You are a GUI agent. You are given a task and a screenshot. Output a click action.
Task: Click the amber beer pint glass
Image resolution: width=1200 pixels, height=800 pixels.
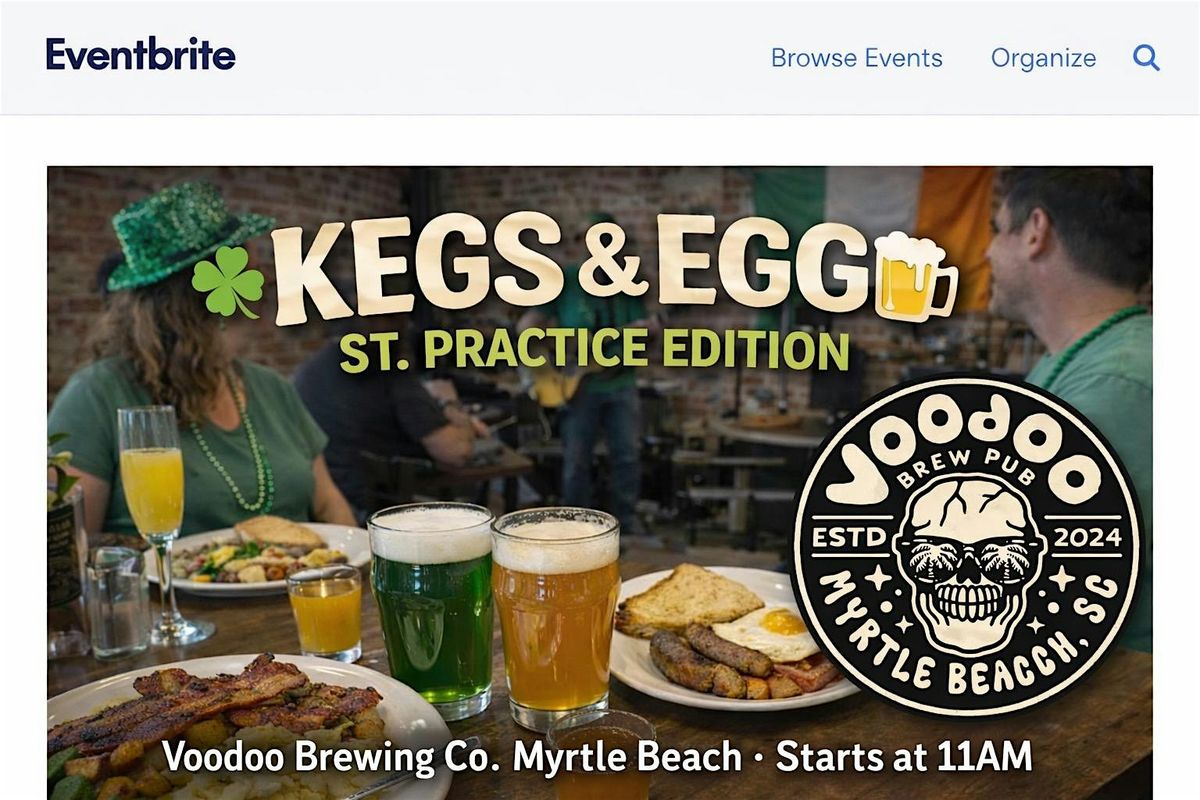(x=556, y=615)
